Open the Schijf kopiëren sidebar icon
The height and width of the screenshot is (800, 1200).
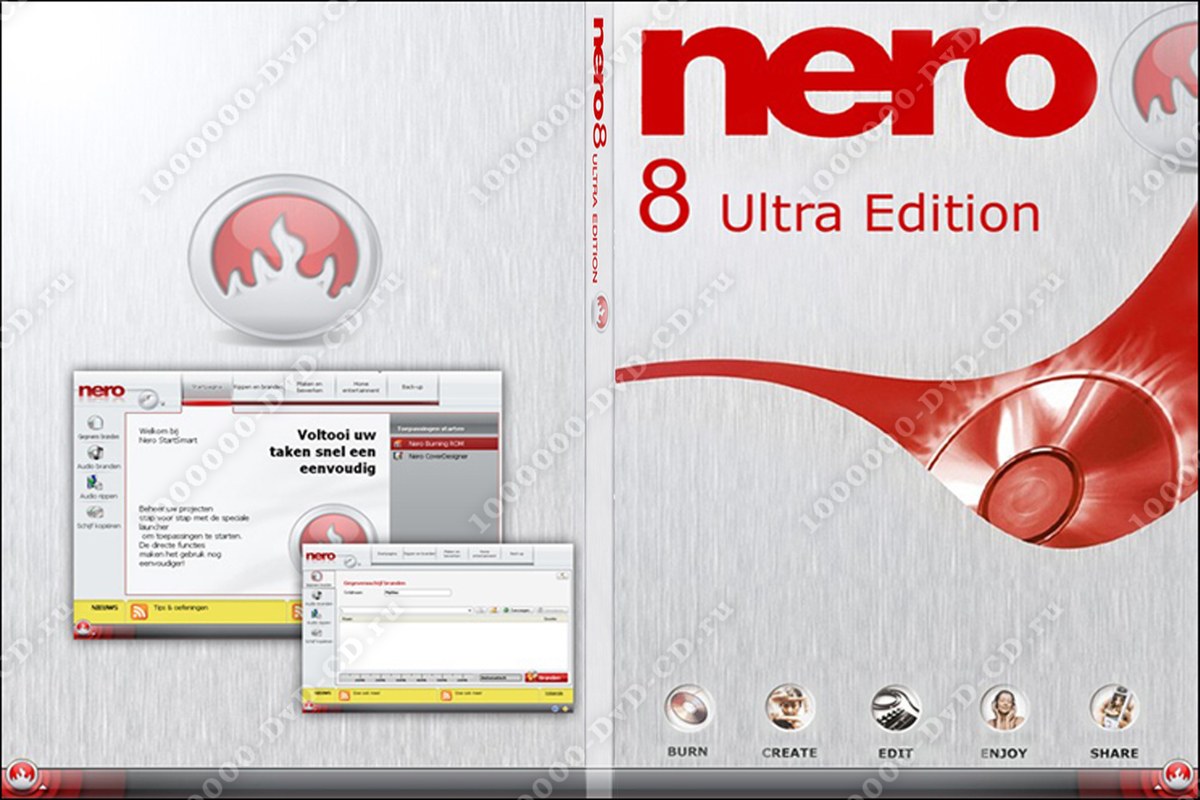pos(96,514)
